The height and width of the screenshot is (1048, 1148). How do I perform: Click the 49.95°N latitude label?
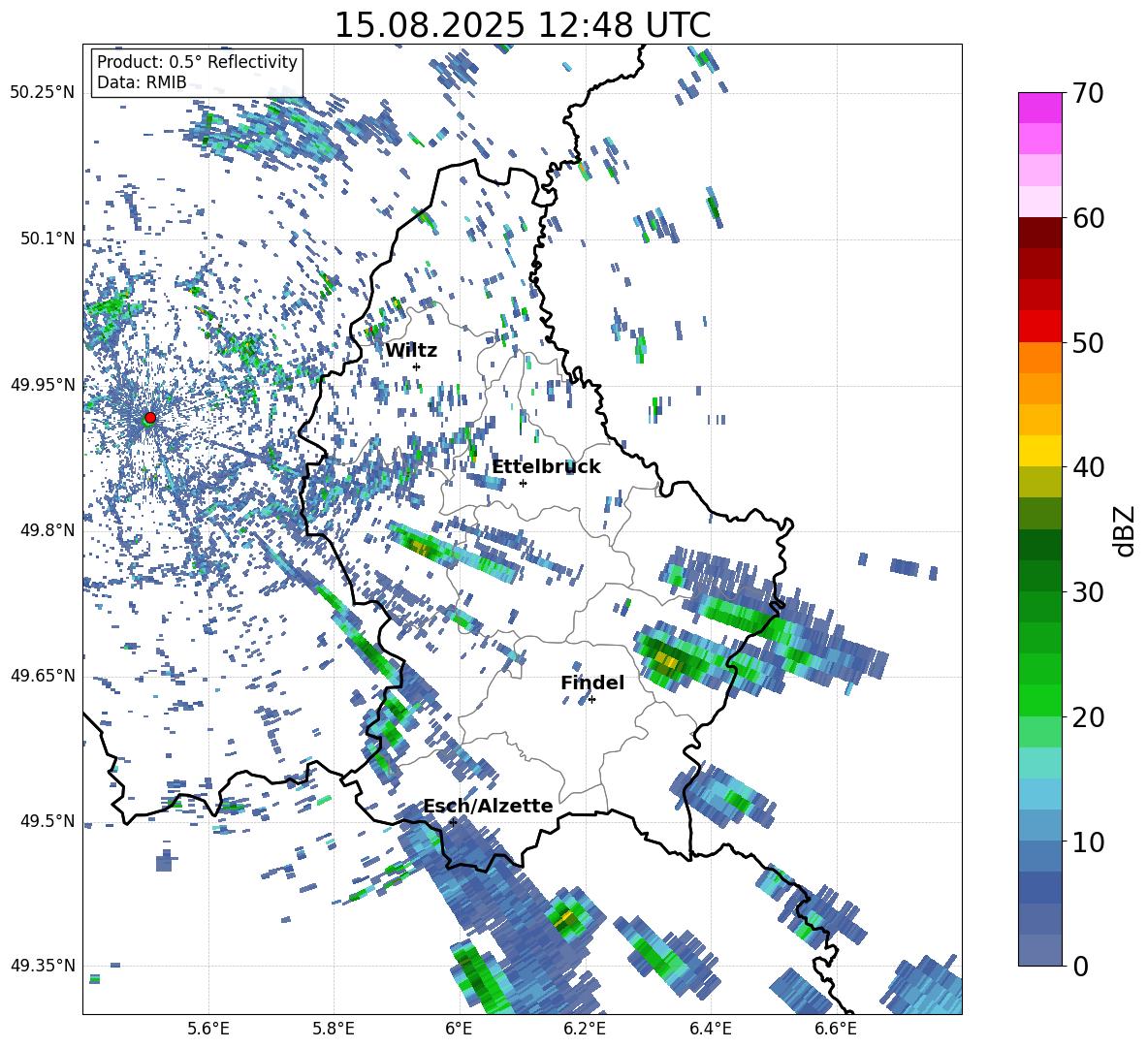coord(43,384)
